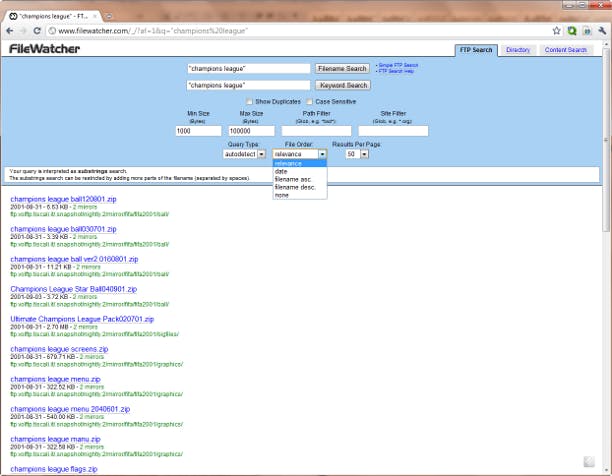Open Champions League Star Ball040901.zip result

[73, 289]
